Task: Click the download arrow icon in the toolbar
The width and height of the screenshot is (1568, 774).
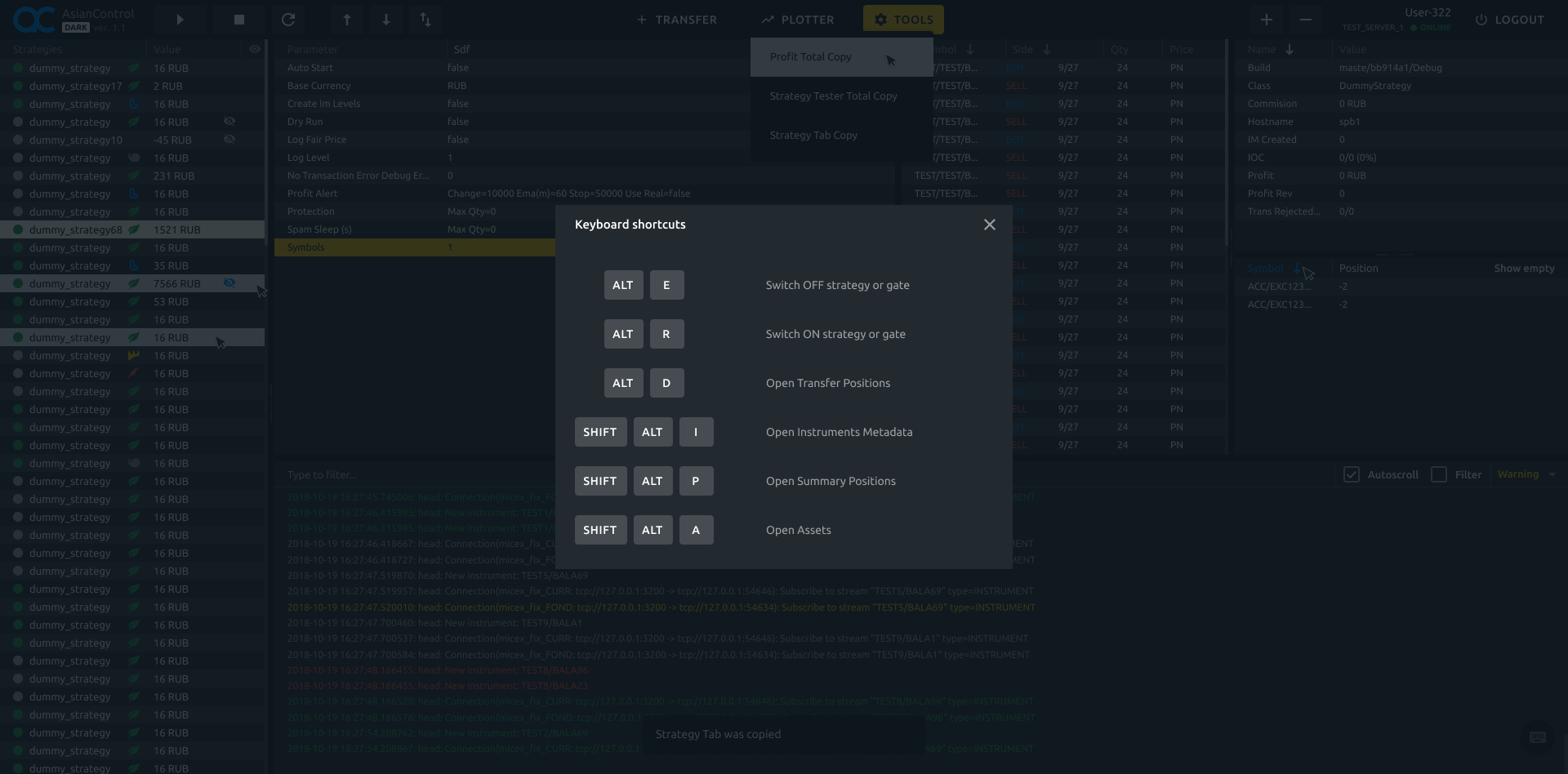Action: tap(385, 19)
